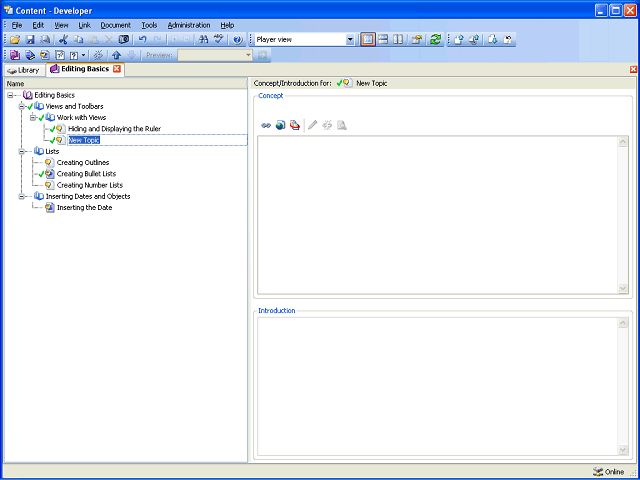640x480 pixels.
Task: Move item up with blue arrow
Action: pos(117,55)
